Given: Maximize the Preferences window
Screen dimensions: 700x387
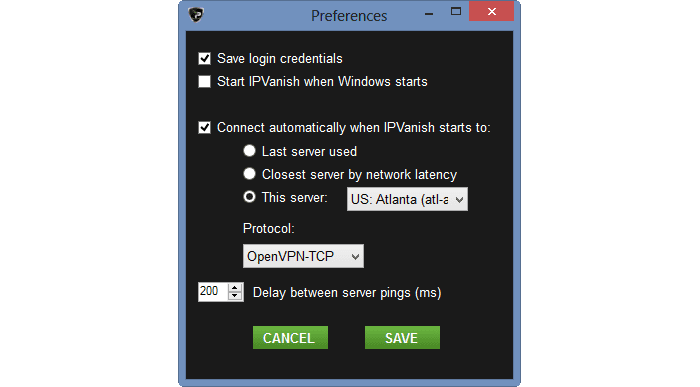Looking at the screenshot, I should pos(456,12).
